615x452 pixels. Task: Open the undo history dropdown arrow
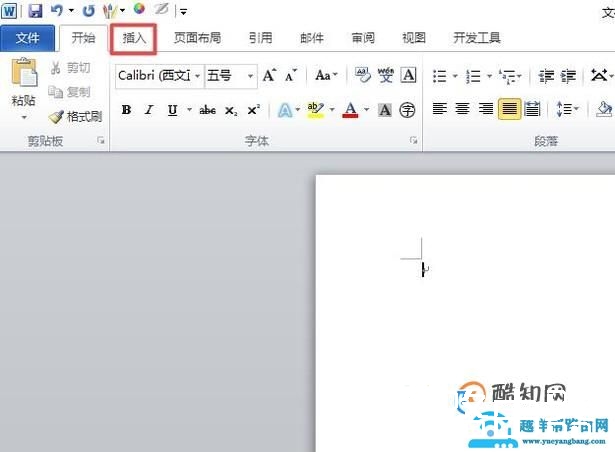71,11
